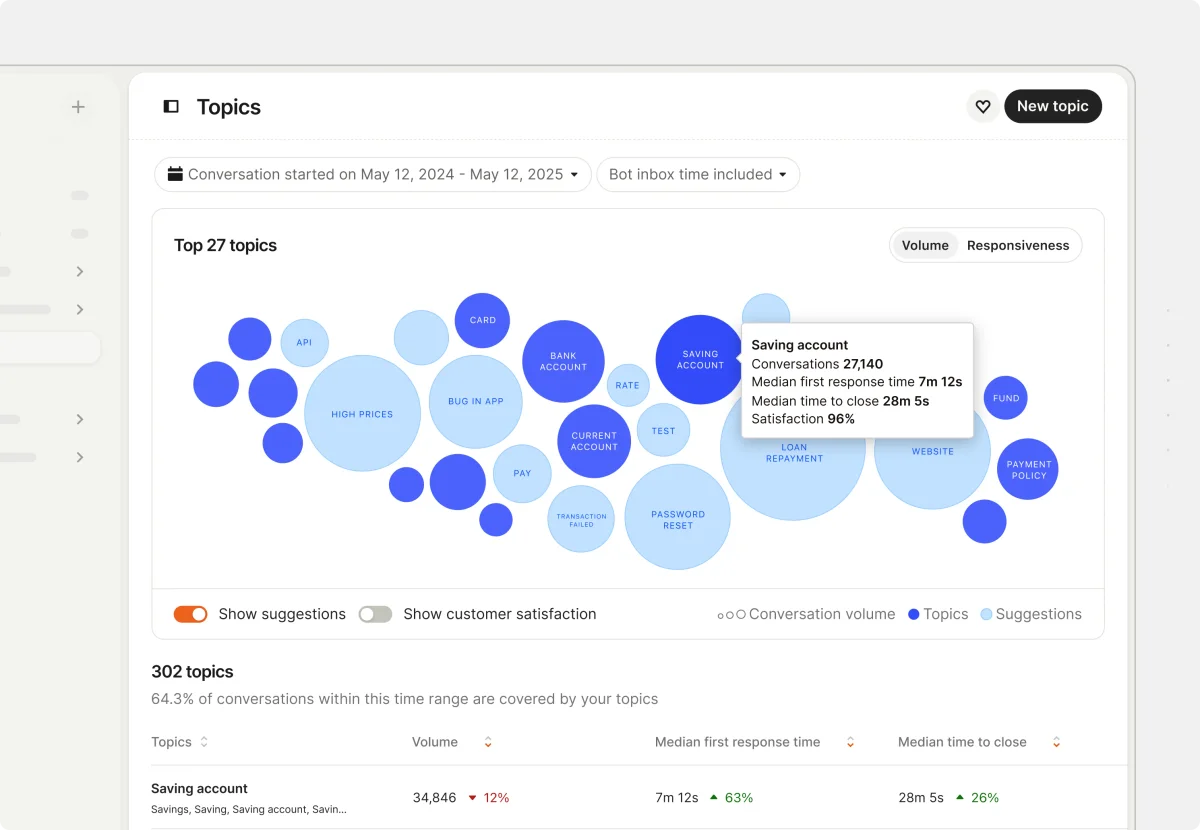Switch to the Responsiveness tab
1200x830 pixels.
[1018, 245]
